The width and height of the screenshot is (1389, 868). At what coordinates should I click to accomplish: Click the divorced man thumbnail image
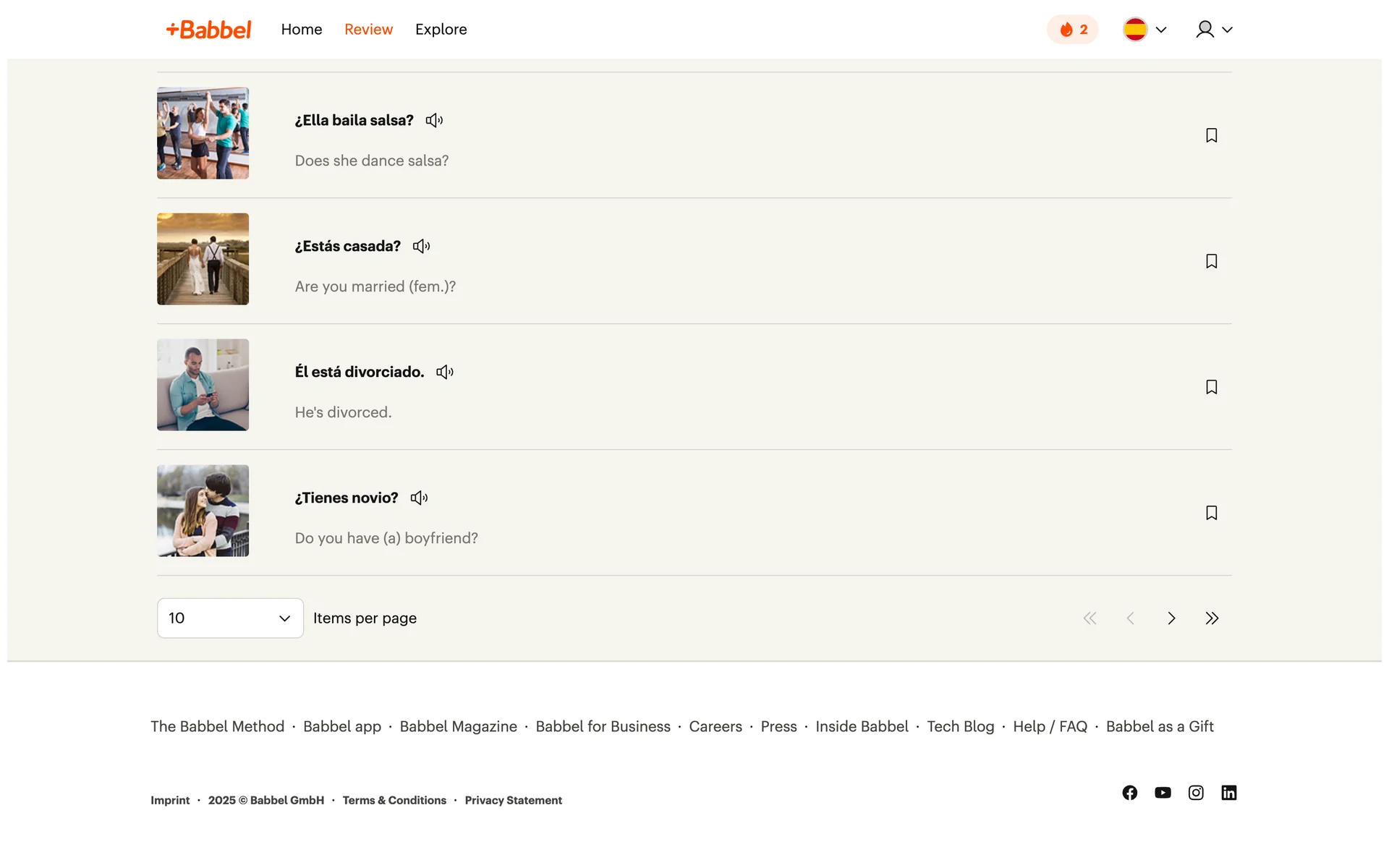pos(203,385)
